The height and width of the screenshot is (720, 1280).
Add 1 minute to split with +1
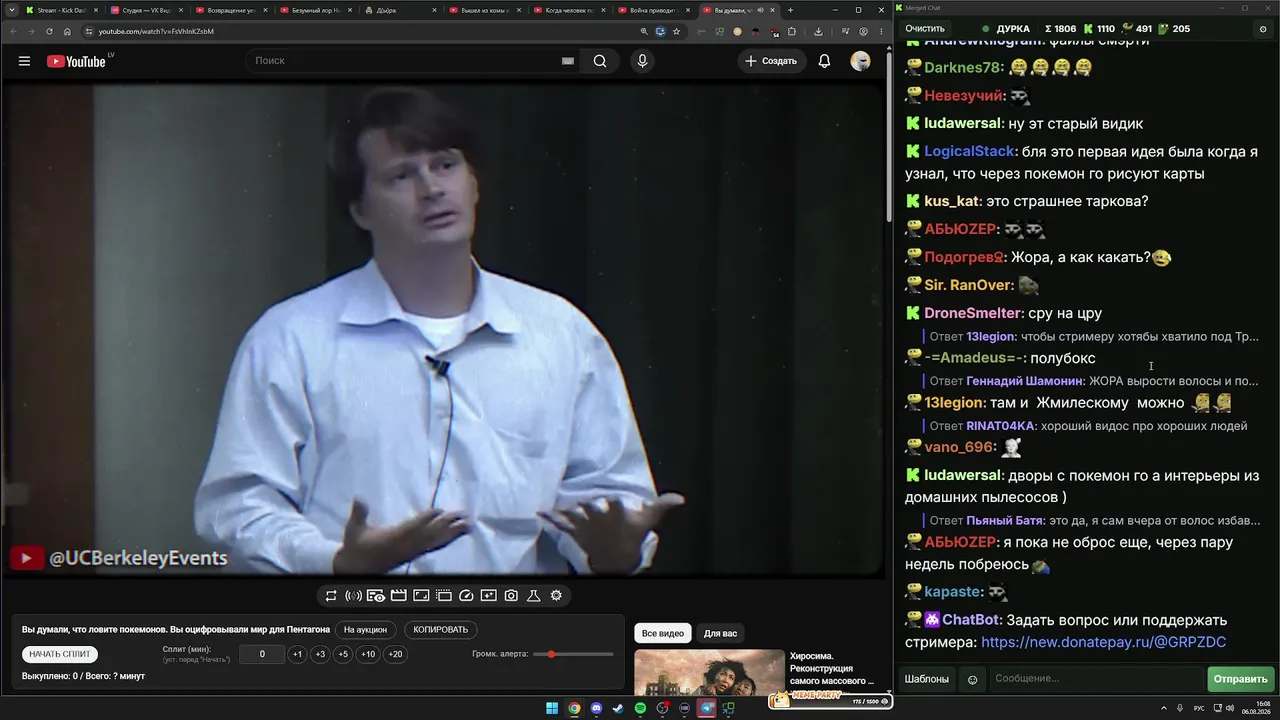pos(297,654)
